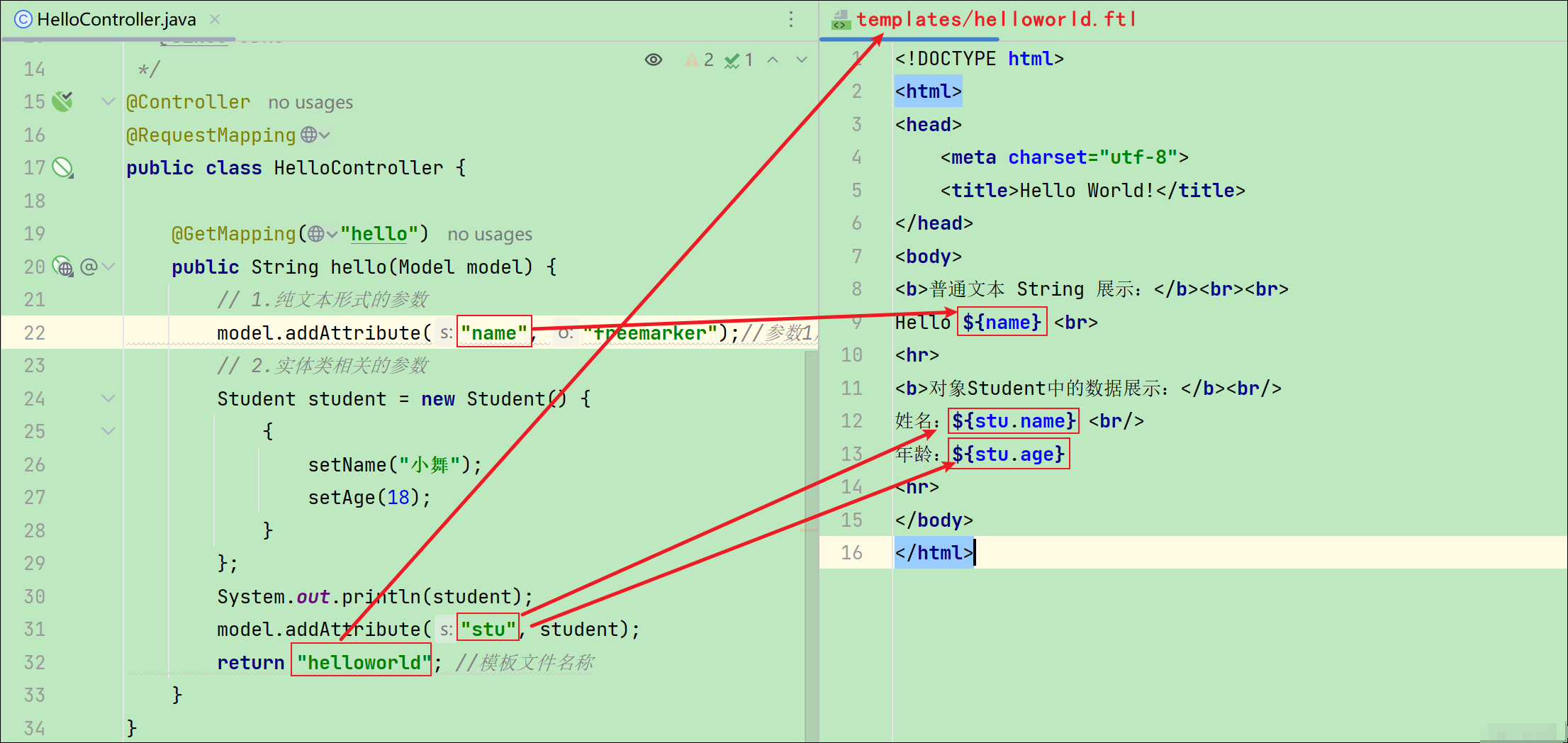
Task: Open the editor tab options three-dot menu
Action: [x=791, y=19]
